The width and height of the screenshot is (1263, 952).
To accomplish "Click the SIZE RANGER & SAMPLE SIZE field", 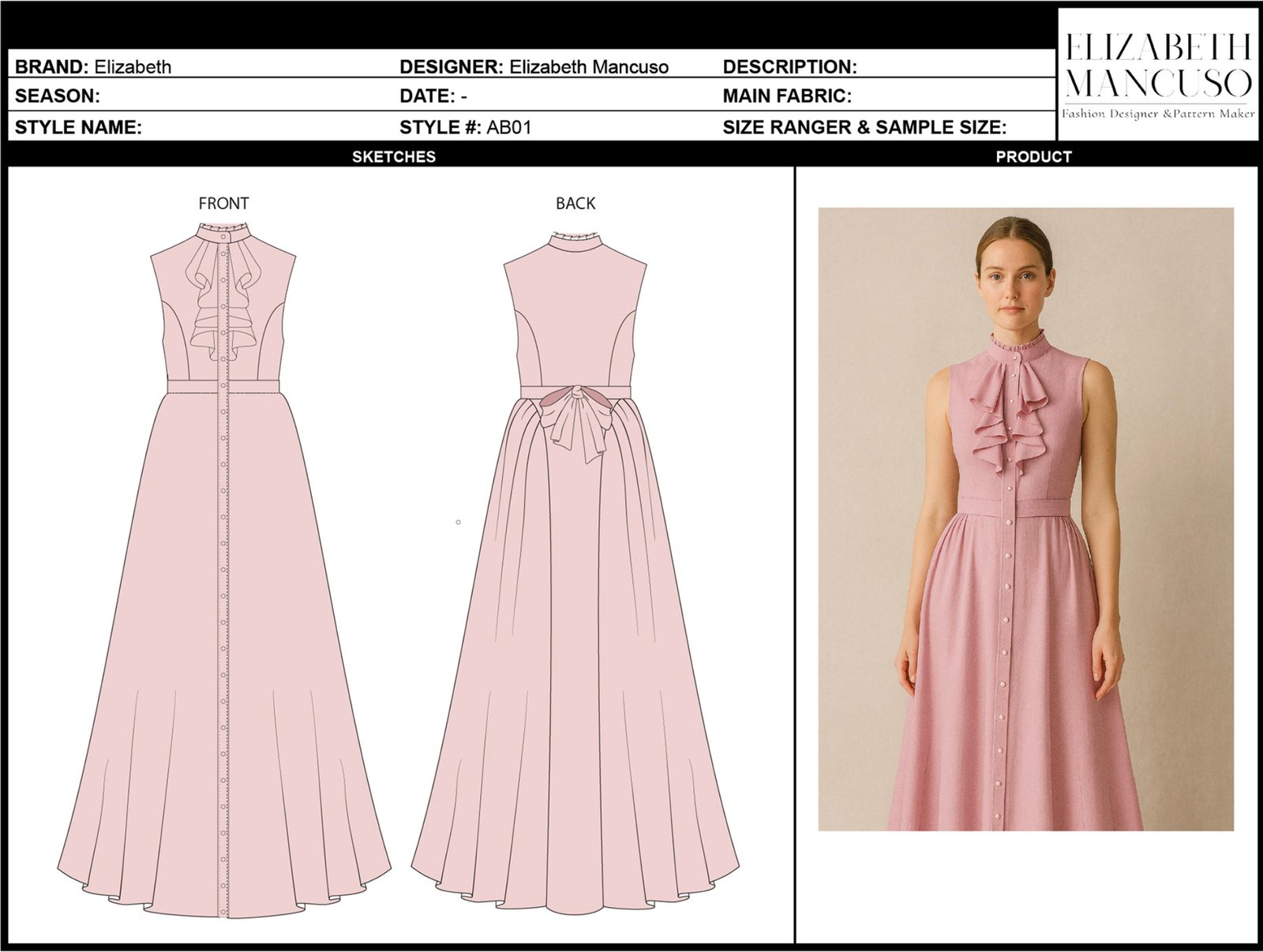I will coord(864,127).
